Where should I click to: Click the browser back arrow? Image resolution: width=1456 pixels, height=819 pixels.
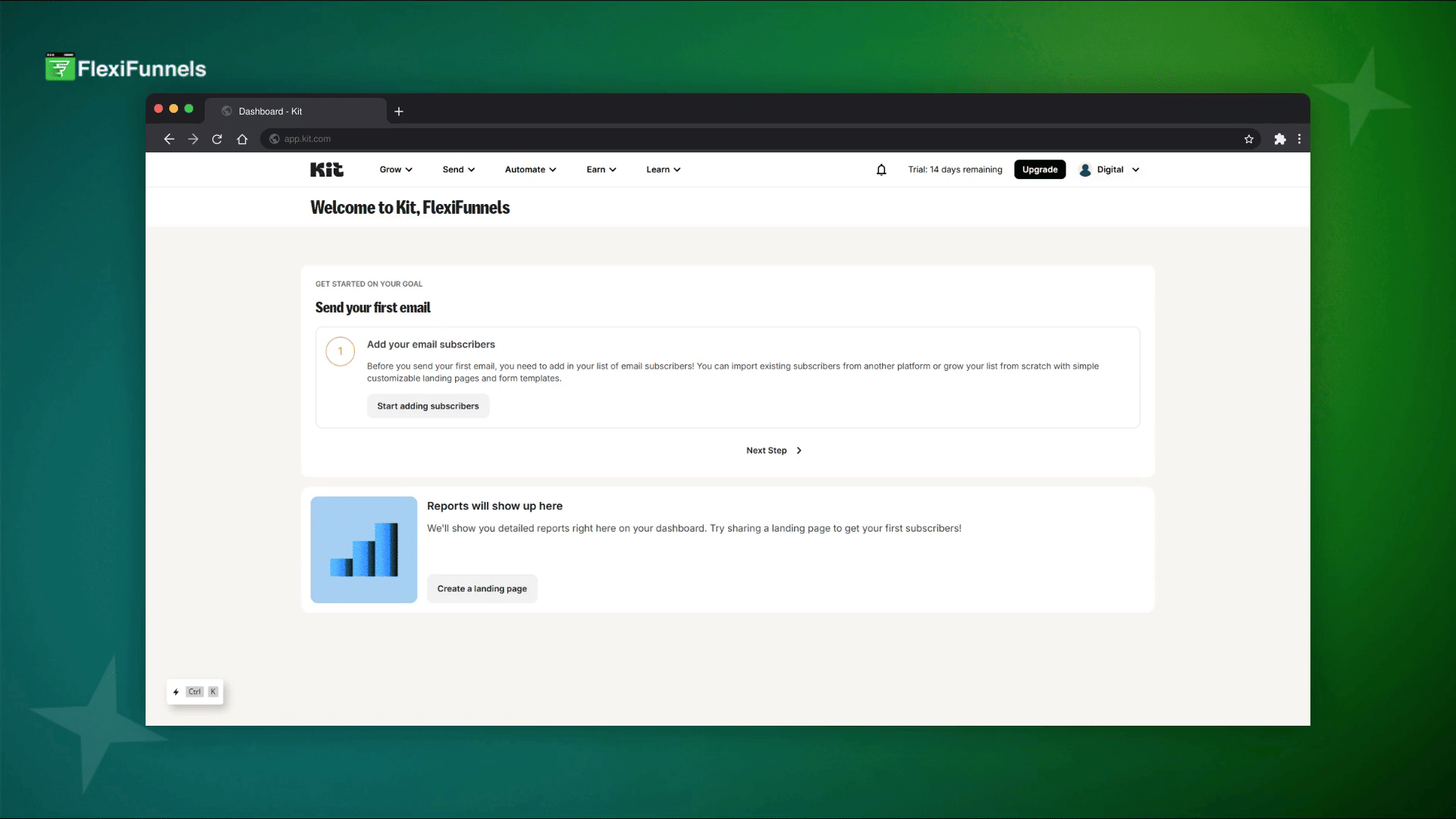point(169,139)
